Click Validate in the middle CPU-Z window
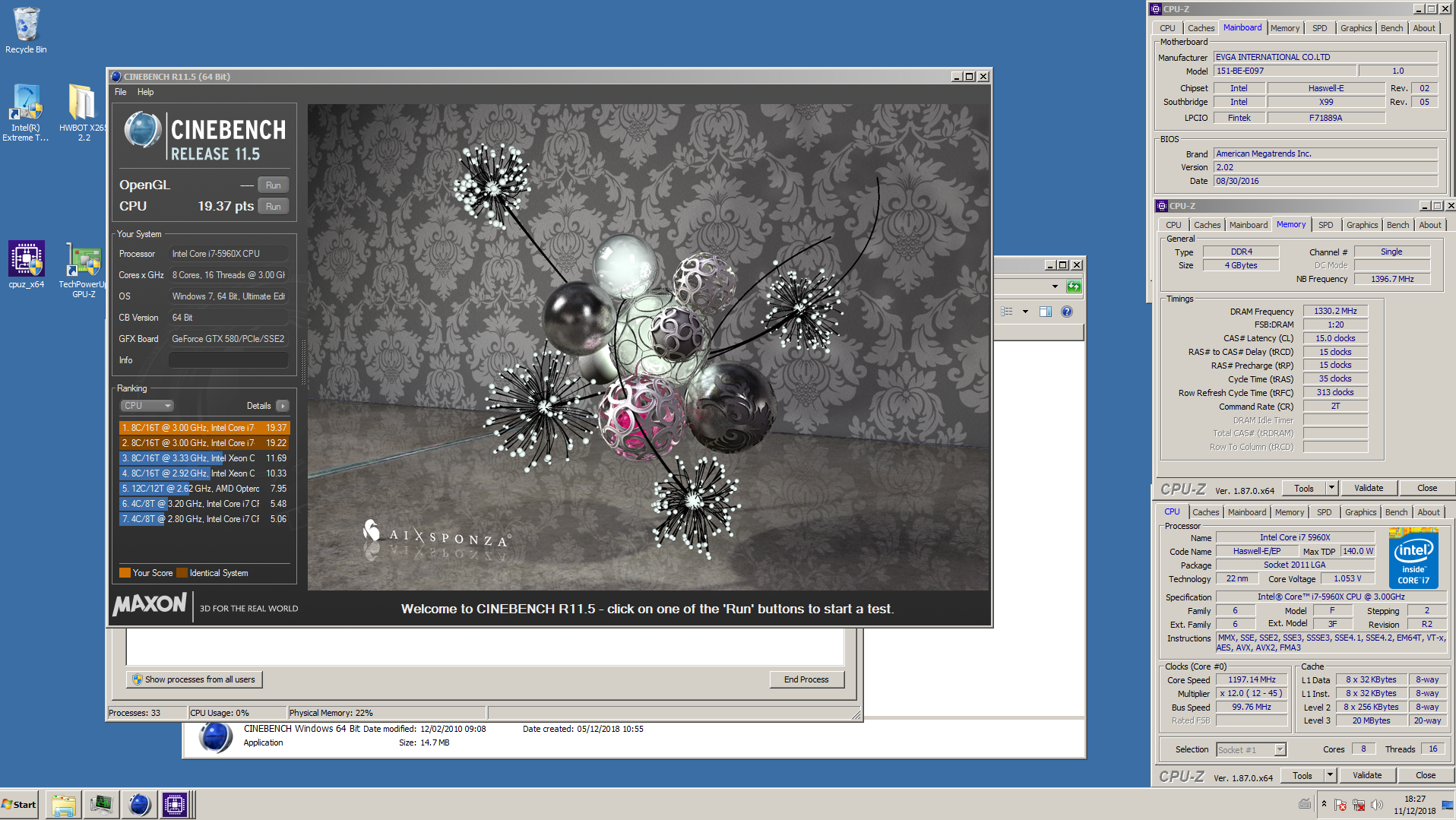Viewport: 1456px width, 820px height. 1369,488
